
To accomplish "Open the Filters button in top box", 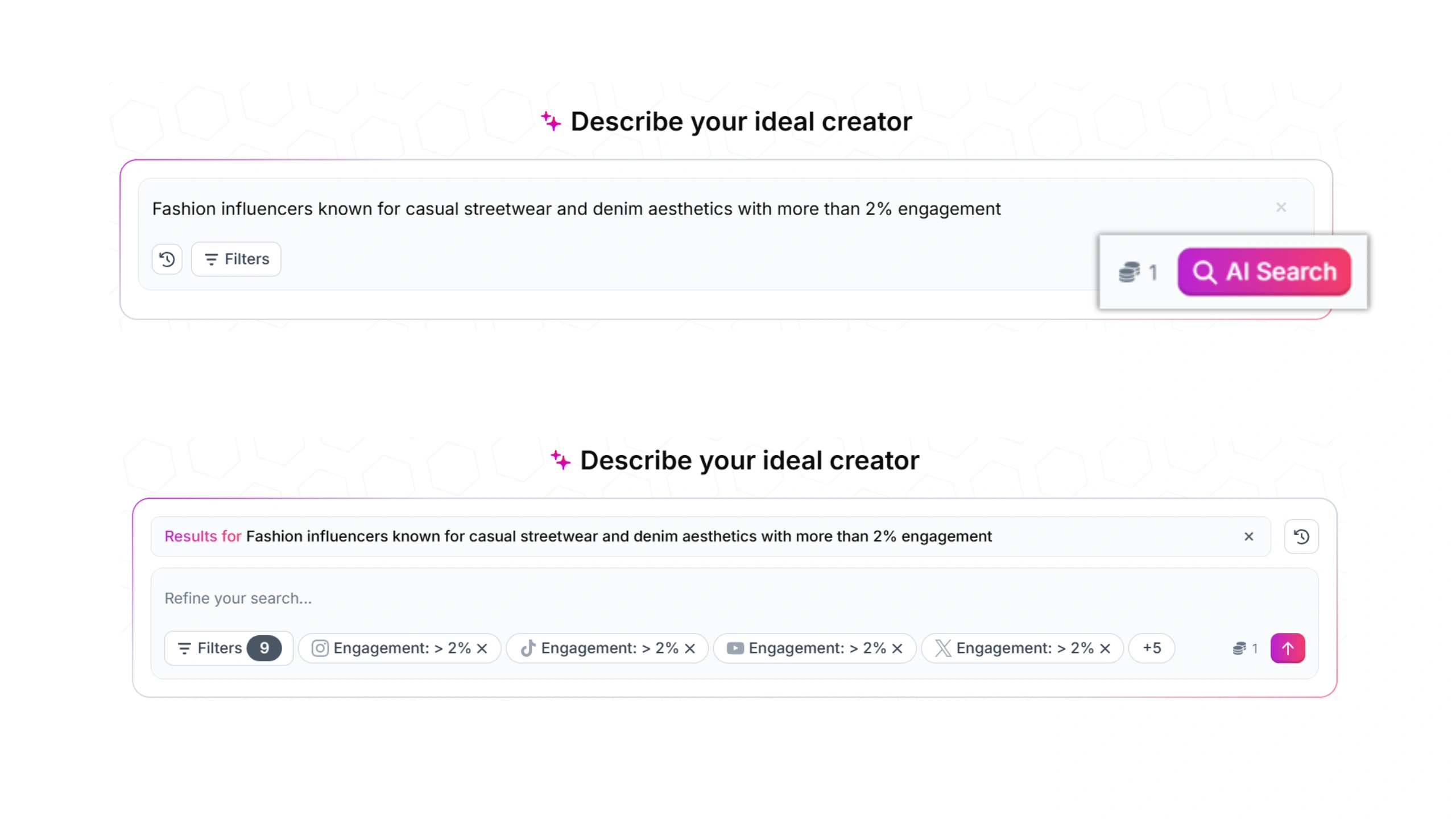I will click(236, 259).
